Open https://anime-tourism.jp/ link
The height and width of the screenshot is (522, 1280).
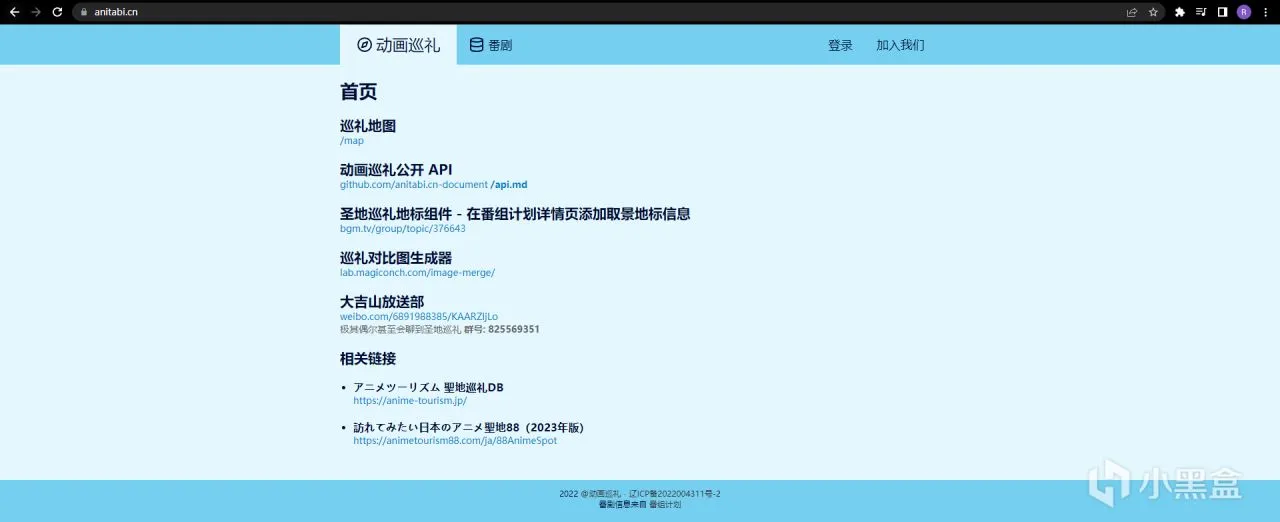410,401
